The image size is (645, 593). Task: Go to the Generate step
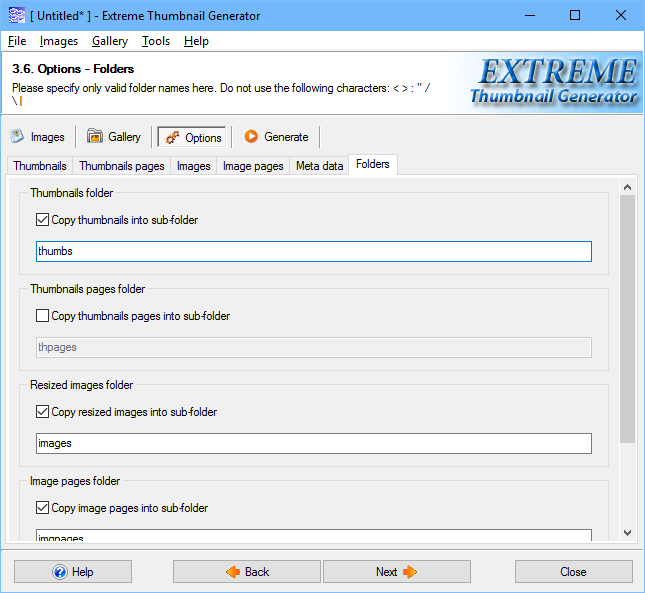click(276, 137)
